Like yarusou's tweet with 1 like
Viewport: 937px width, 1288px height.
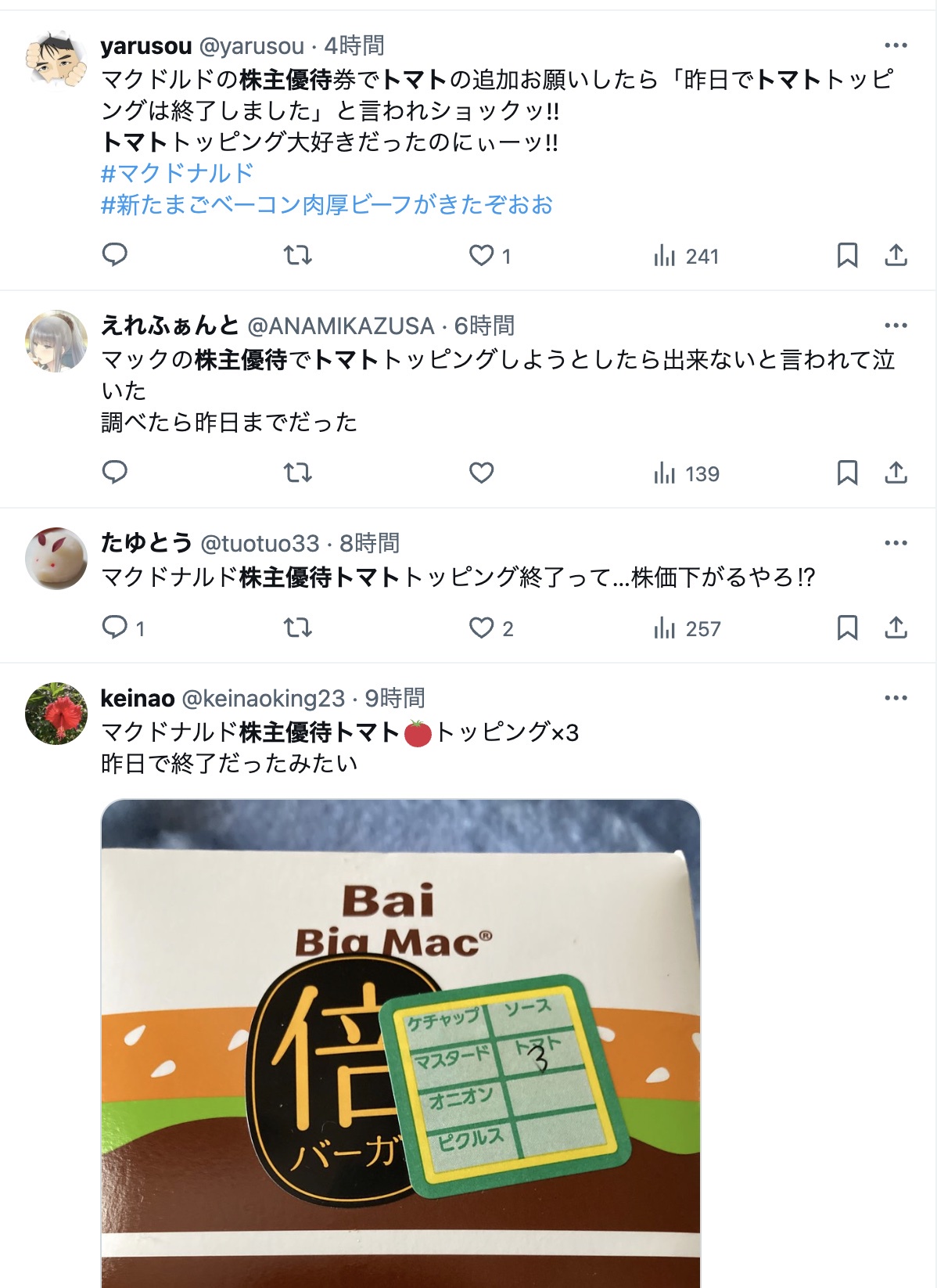[490, 255]
